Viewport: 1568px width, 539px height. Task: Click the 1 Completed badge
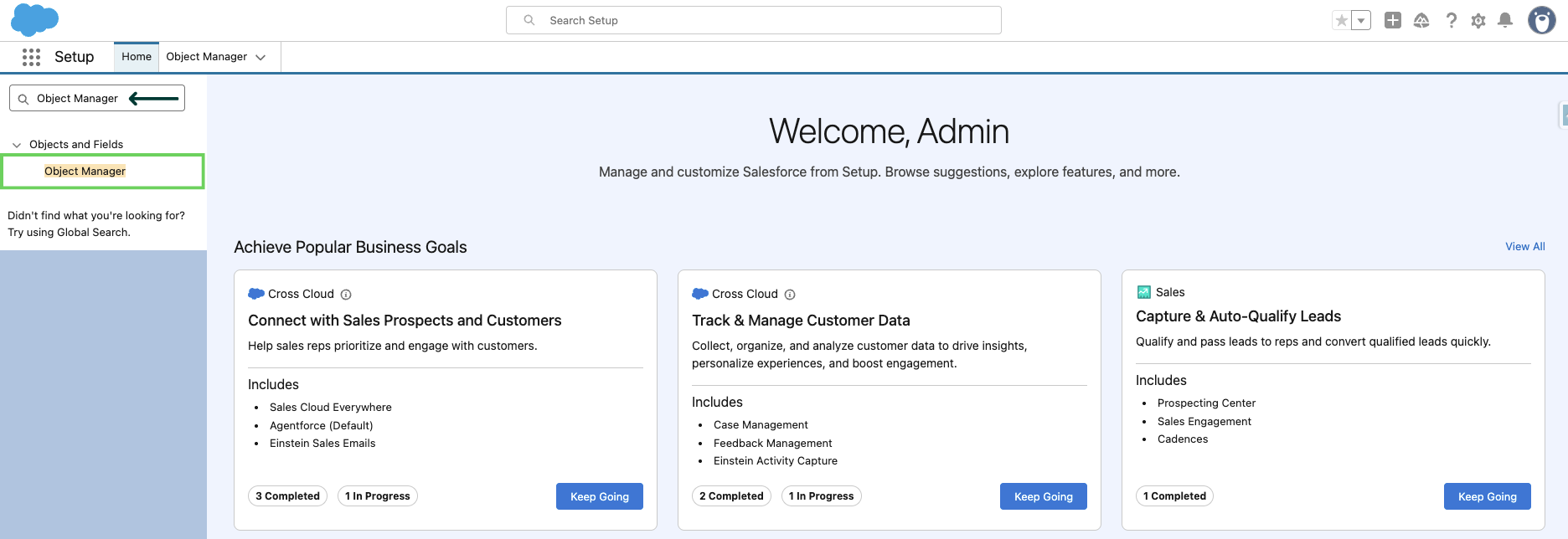pos(1174,496)
